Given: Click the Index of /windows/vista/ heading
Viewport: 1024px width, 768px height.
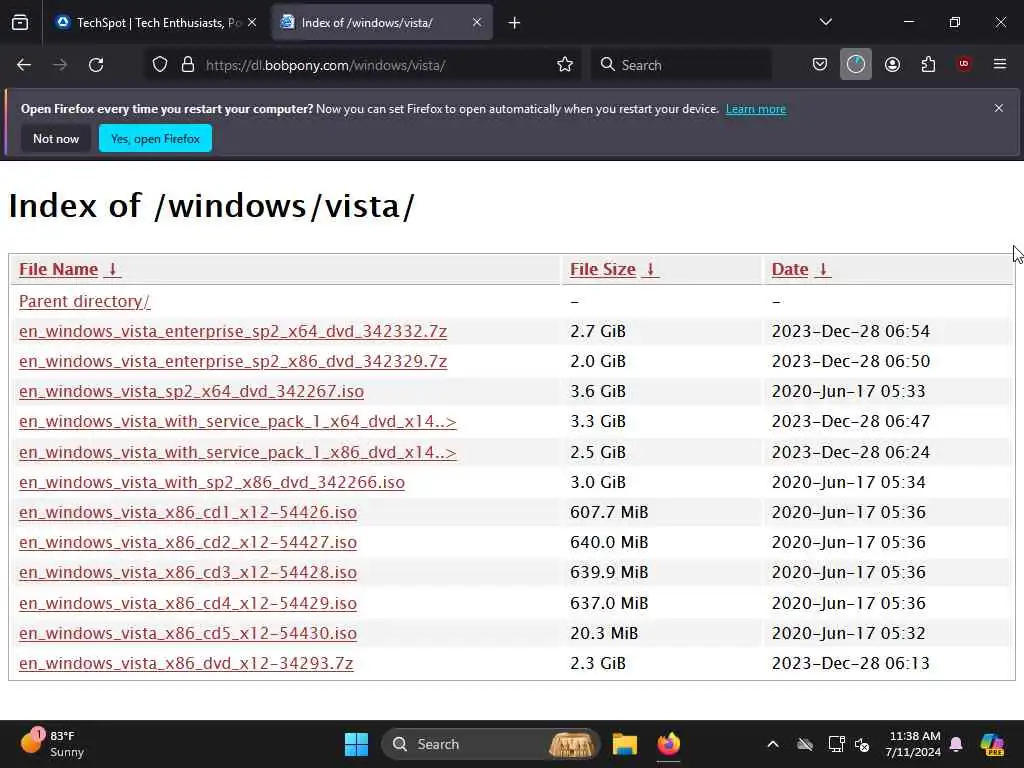Looking at the screenshot, I should (x=212, y=206).
